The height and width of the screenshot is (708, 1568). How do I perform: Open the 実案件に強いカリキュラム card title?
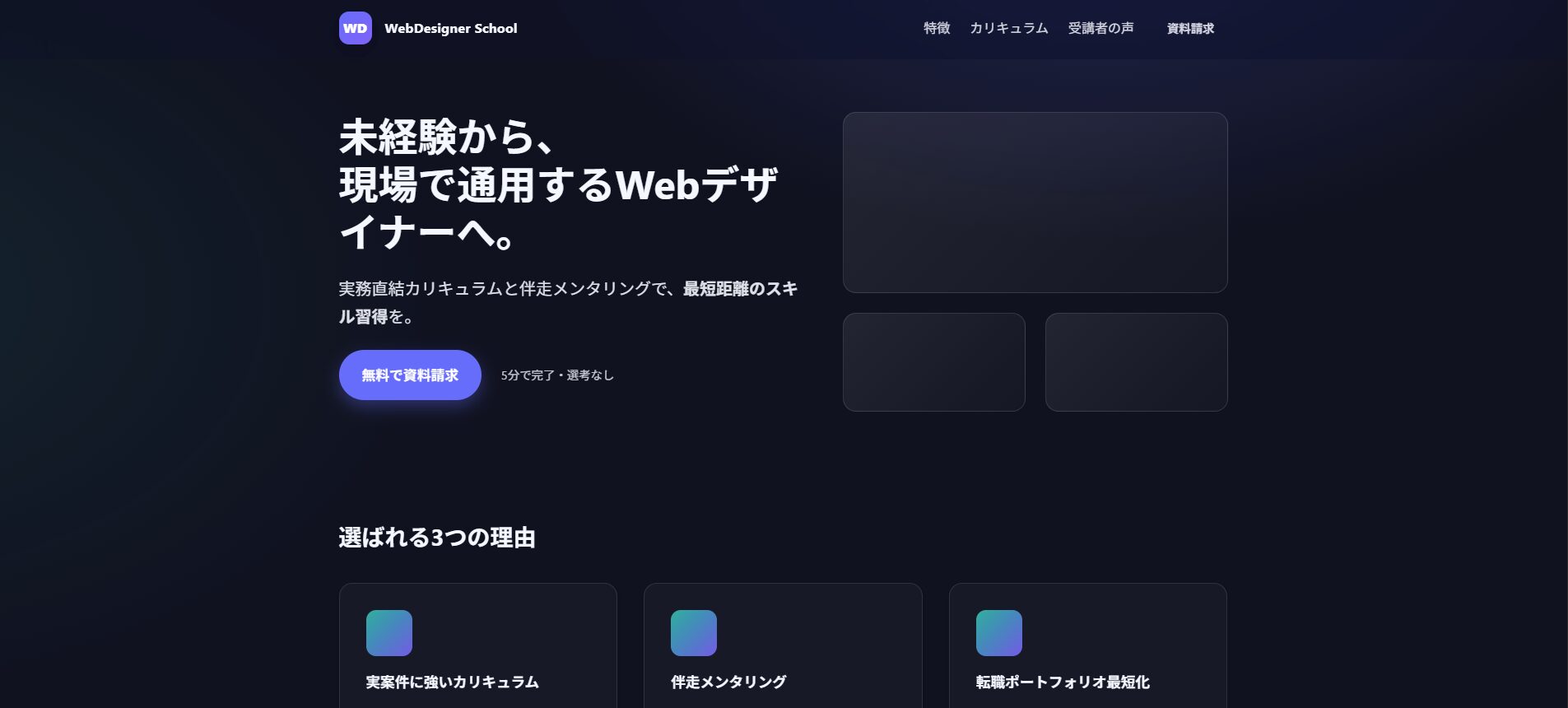(453, 682)
